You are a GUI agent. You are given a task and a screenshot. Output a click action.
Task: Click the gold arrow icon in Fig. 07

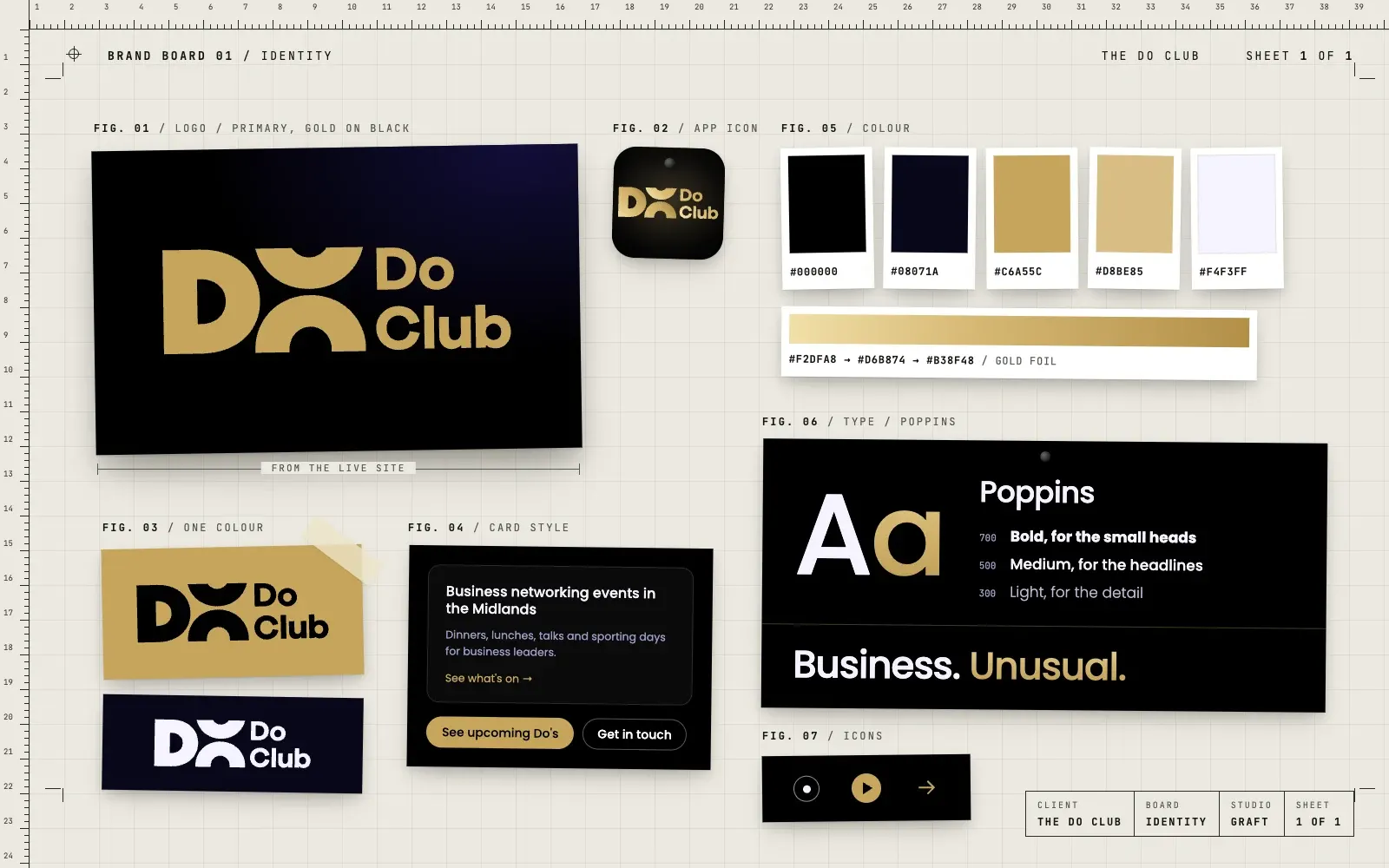(x=926, y=787)
